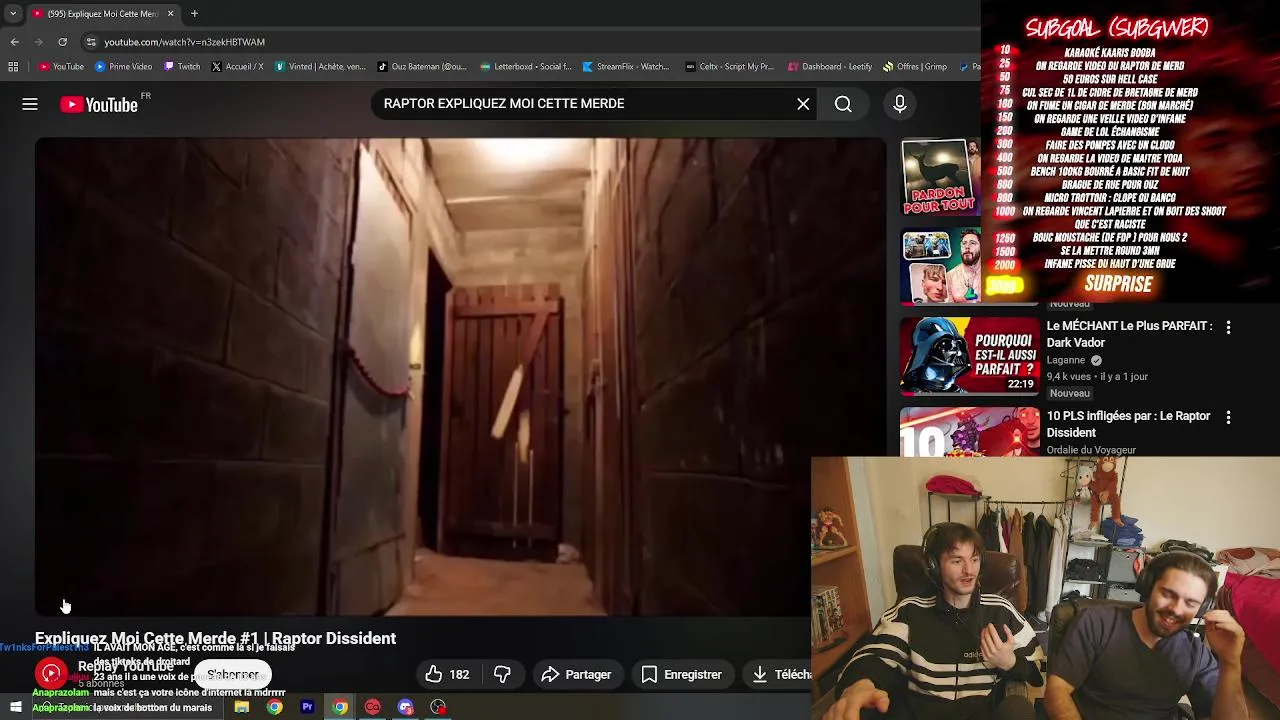Open the Pardon Pour Tout thumbnail
Viewport: 1280px width, 720px height.
click(941, 177)
